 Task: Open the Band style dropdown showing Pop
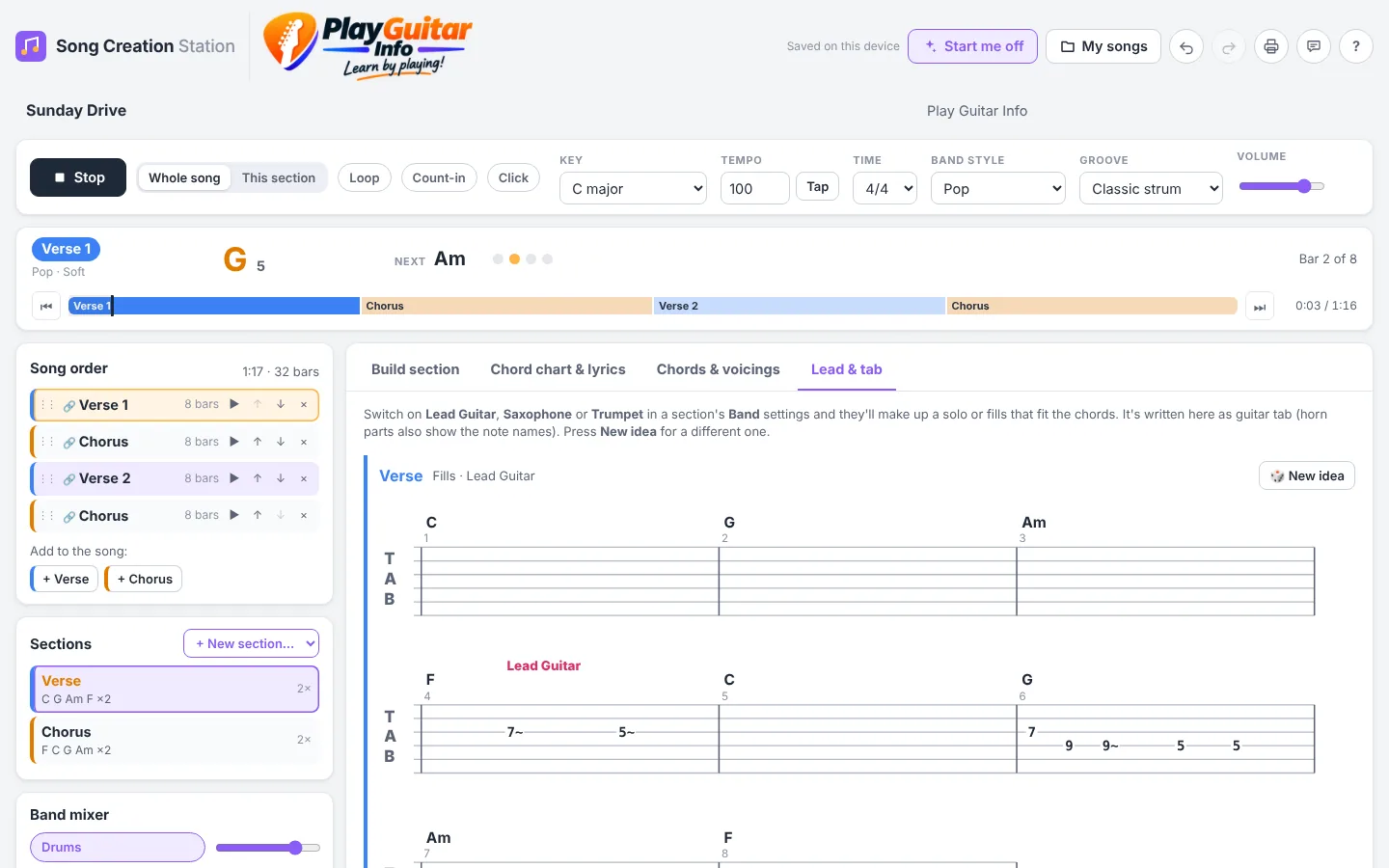pos(997,188)
